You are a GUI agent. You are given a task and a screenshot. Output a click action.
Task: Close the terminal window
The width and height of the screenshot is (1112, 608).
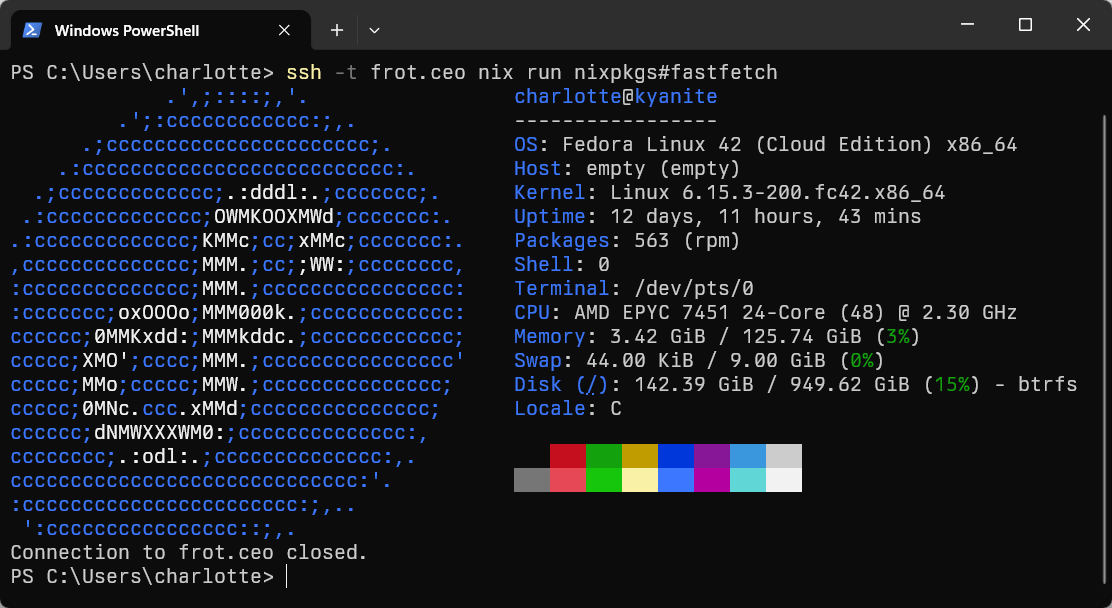point(1083,25)
